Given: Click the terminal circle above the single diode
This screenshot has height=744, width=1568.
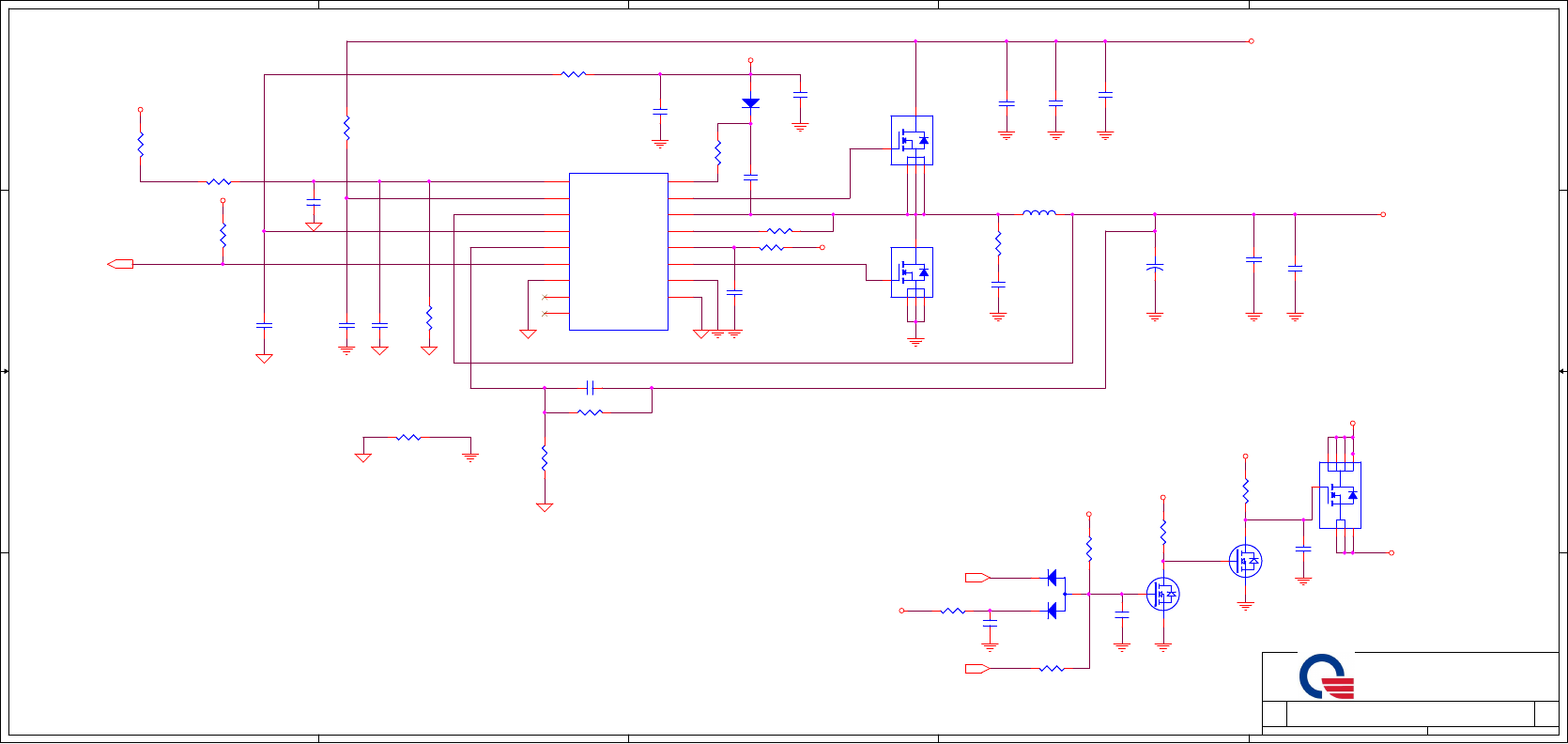Looking at the screenshot, I should 750,60.
